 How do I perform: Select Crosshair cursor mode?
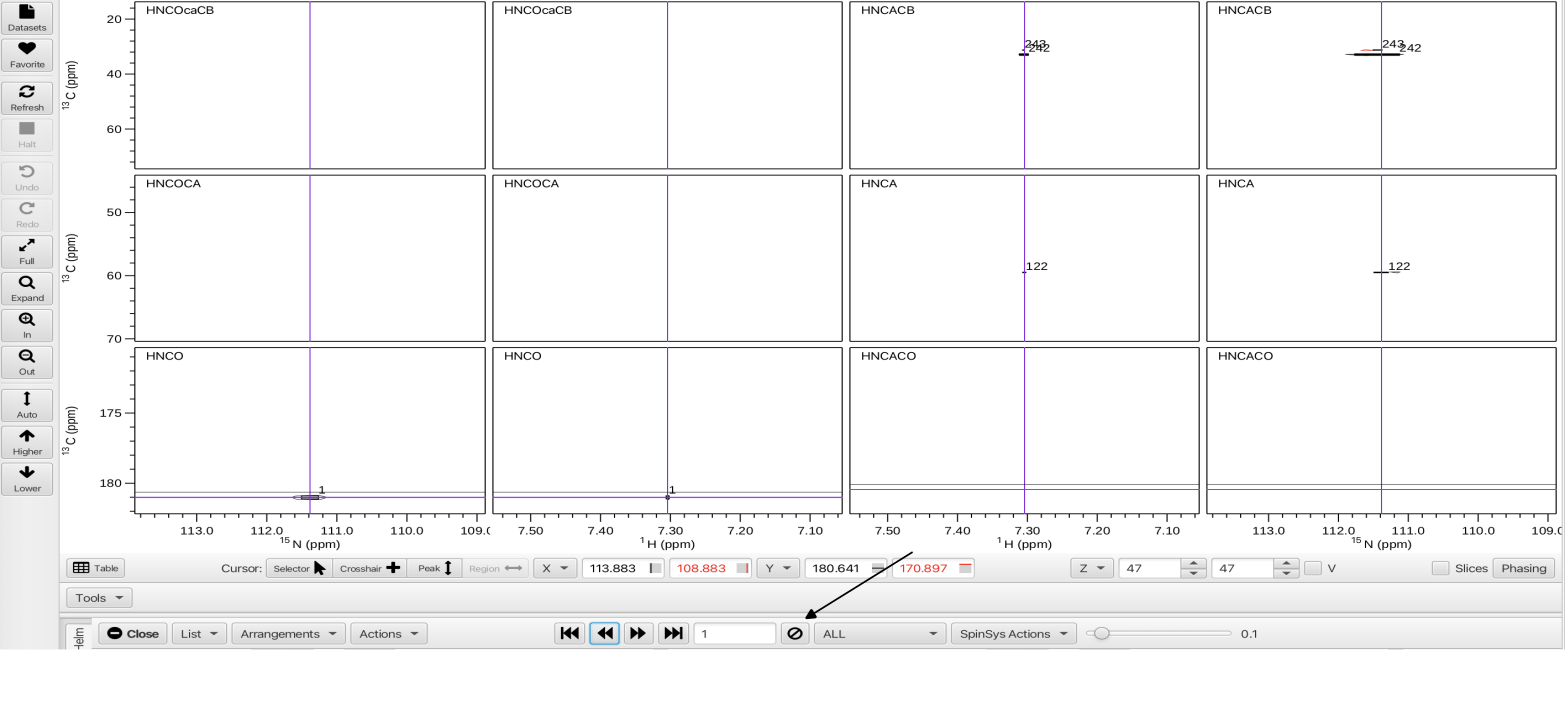pyautogui.click(x=369, y=568)
